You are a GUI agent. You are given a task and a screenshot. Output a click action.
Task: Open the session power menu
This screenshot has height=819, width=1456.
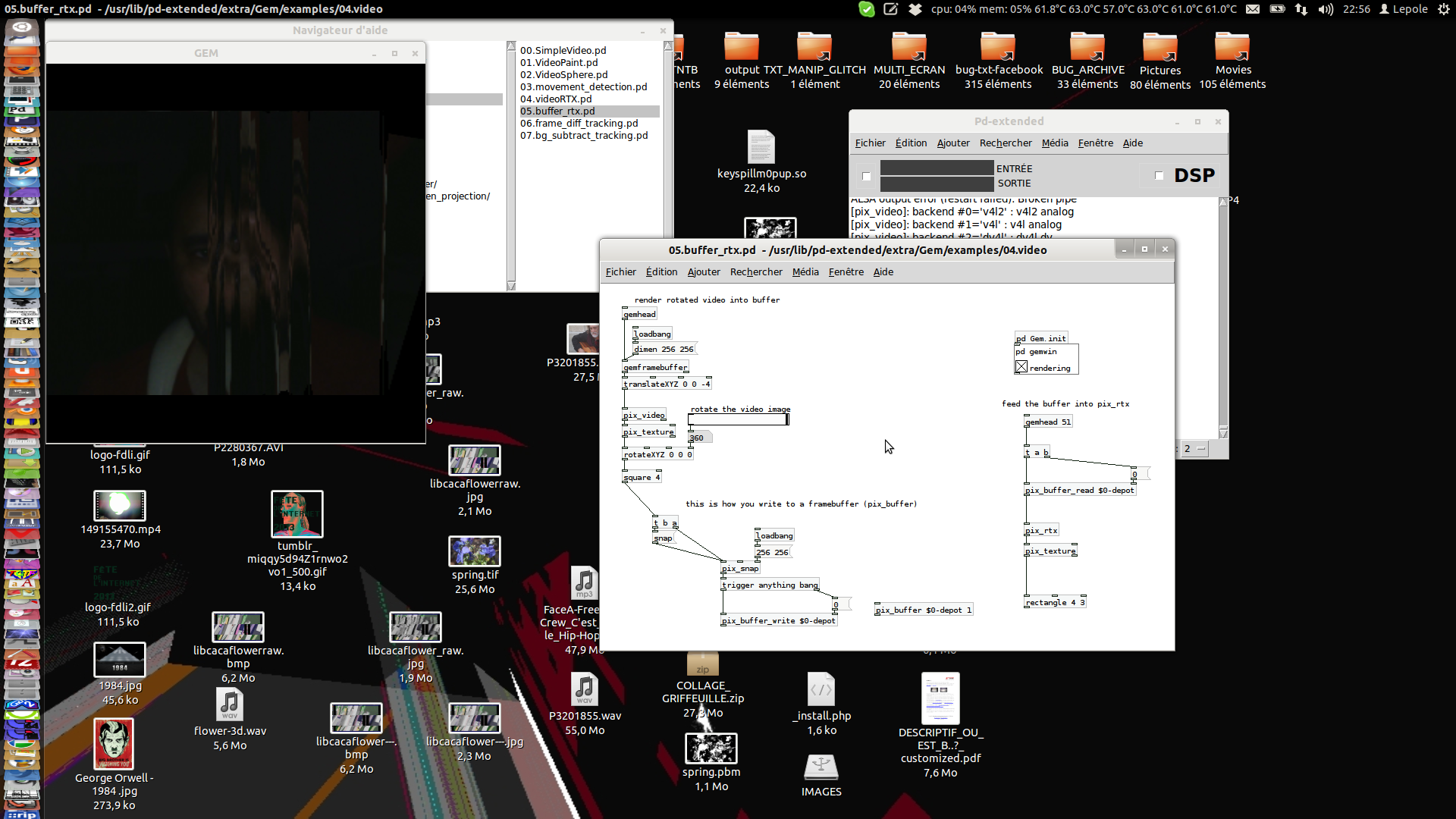coord(1444,9)
